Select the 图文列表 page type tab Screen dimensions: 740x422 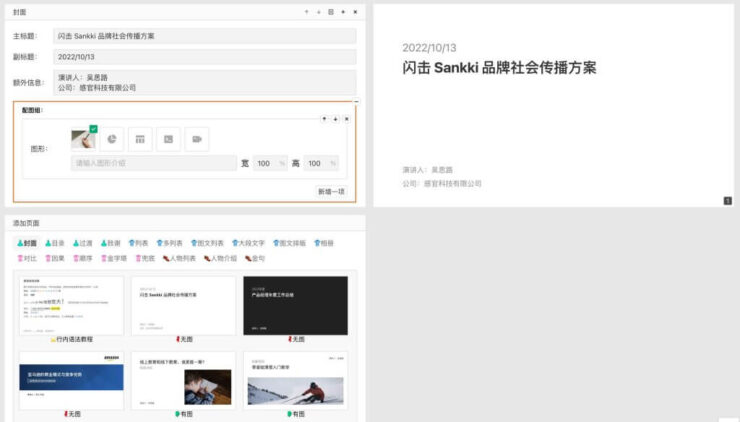pyautogui.click(x=207, y=243)
